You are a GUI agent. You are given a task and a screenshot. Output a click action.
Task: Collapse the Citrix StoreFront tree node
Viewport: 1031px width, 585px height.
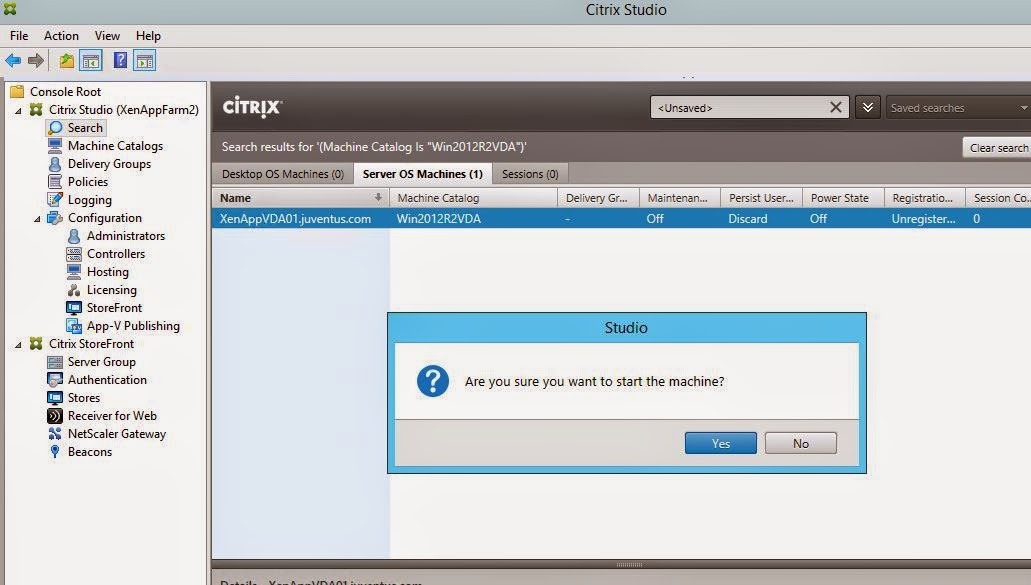[x=18, y=343]
